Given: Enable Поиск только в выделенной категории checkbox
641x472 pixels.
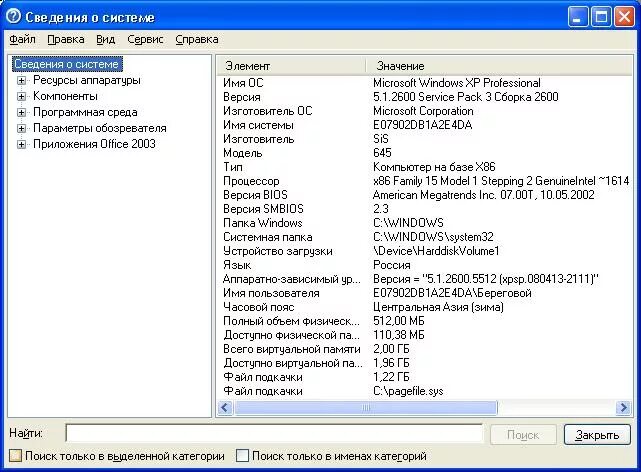Looking at the screenshot, I should click(x=16, y=456).
